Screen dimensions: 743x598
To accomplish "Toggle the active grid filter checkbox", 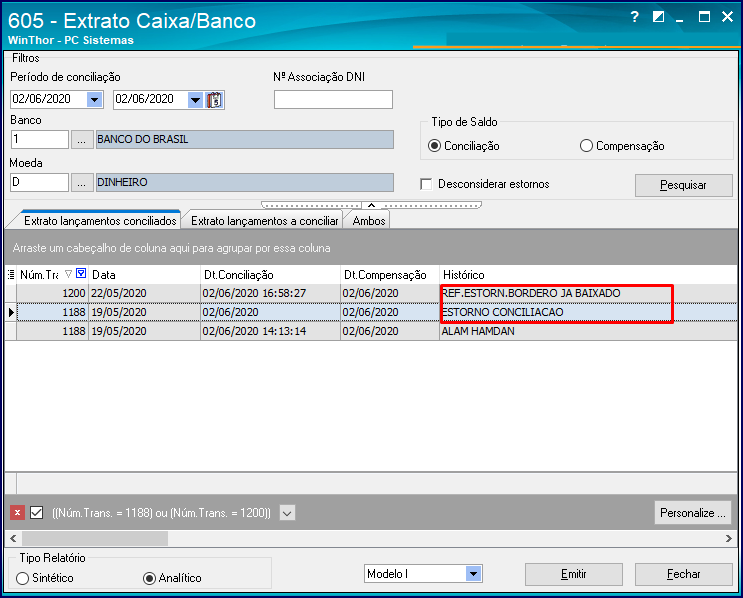I will (36, 513).
